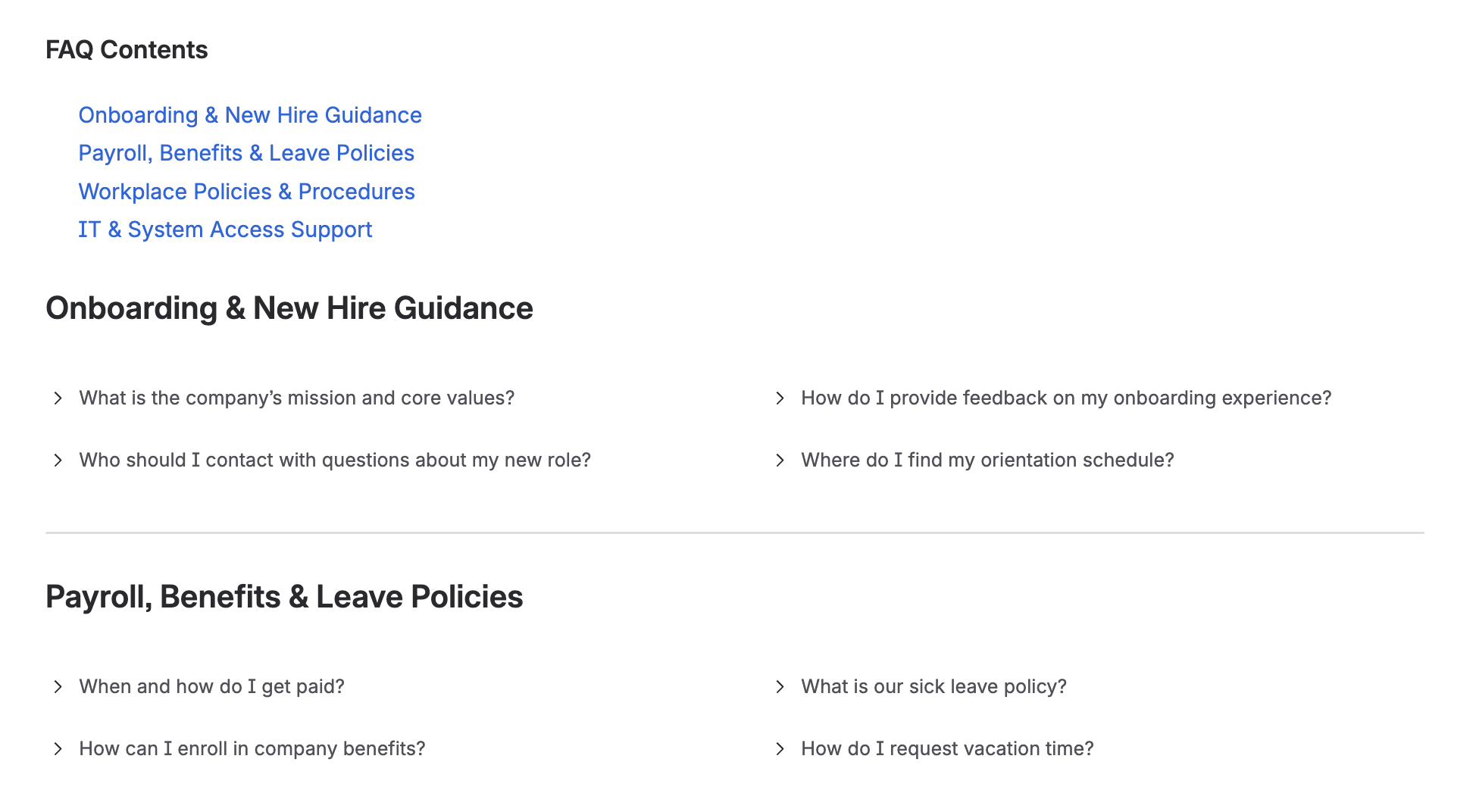Click the chevron next to the orientation schedule question
1476x812 pixels.
780,460
